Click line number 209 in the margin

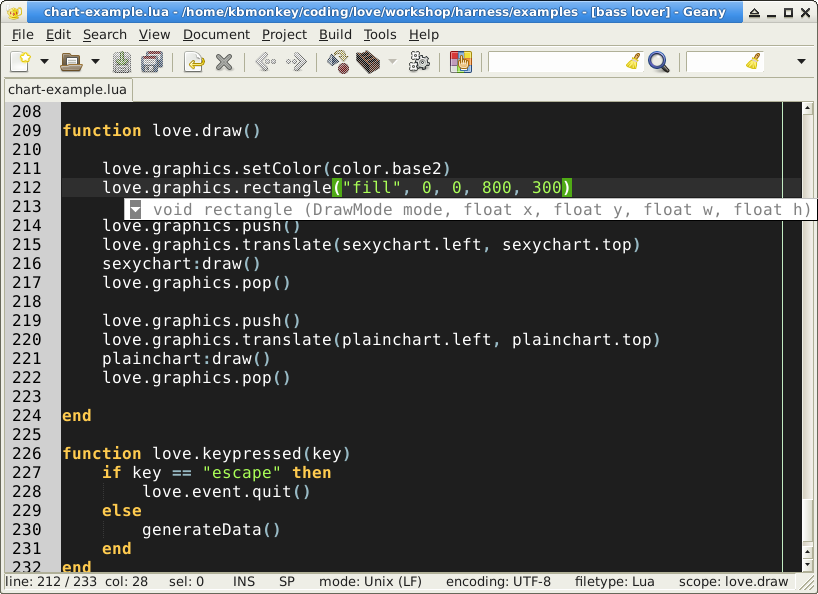(x=27, y=130)
